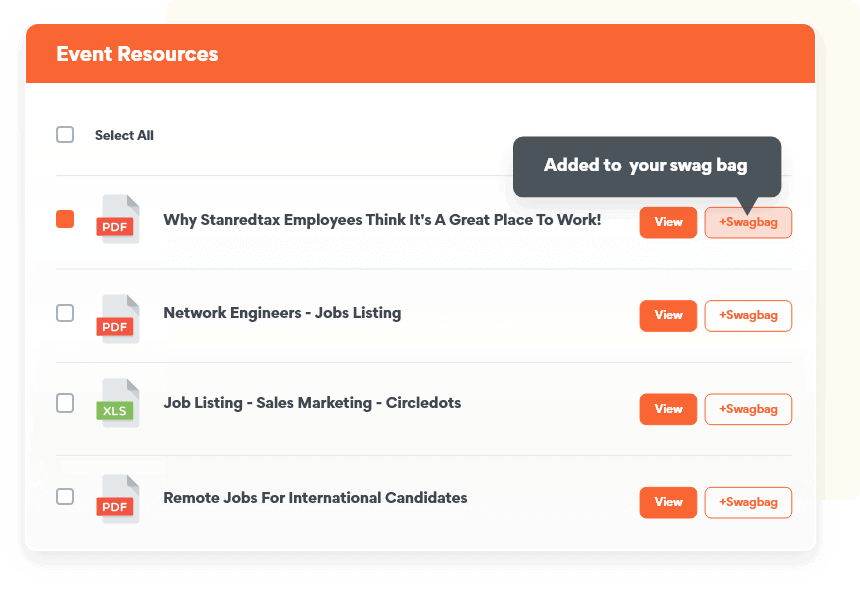
Task: Mark the Remote Jobs For International Candidates checkbox
Action: (65, 496)
